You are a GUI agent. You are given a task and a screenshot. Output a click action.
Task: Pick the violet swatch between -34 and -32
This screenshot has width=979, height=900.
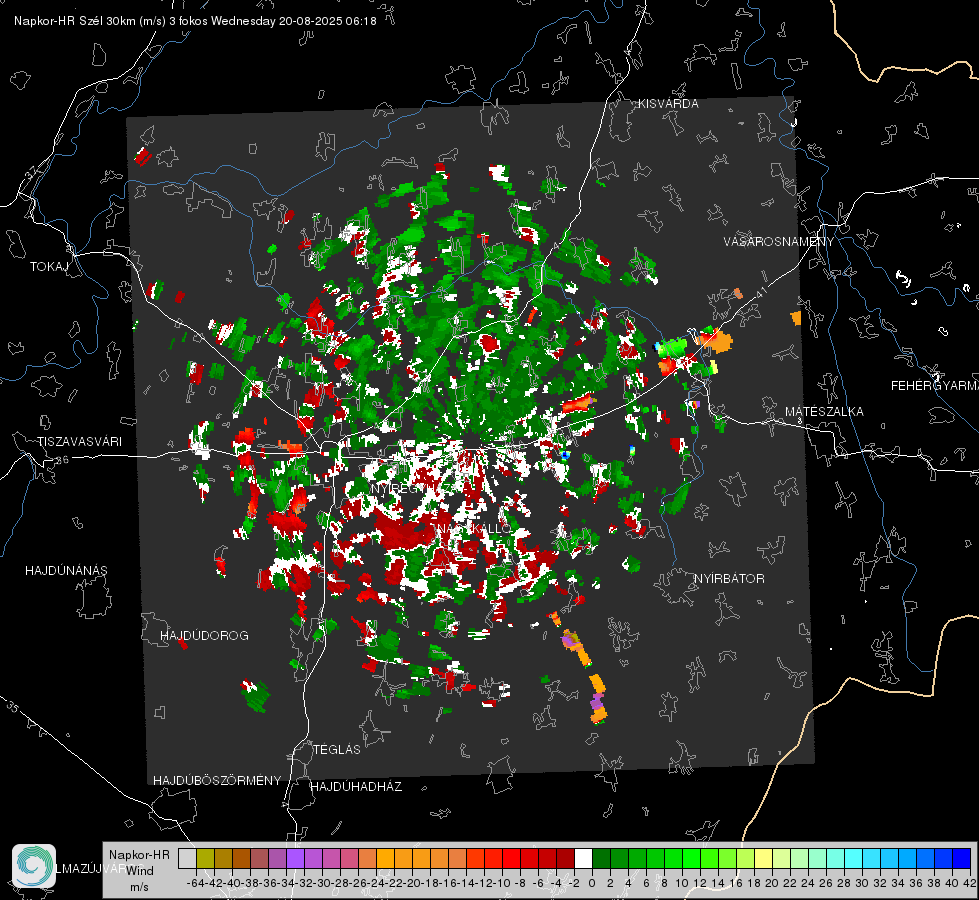pyautogui.click(x=295, y=858)
